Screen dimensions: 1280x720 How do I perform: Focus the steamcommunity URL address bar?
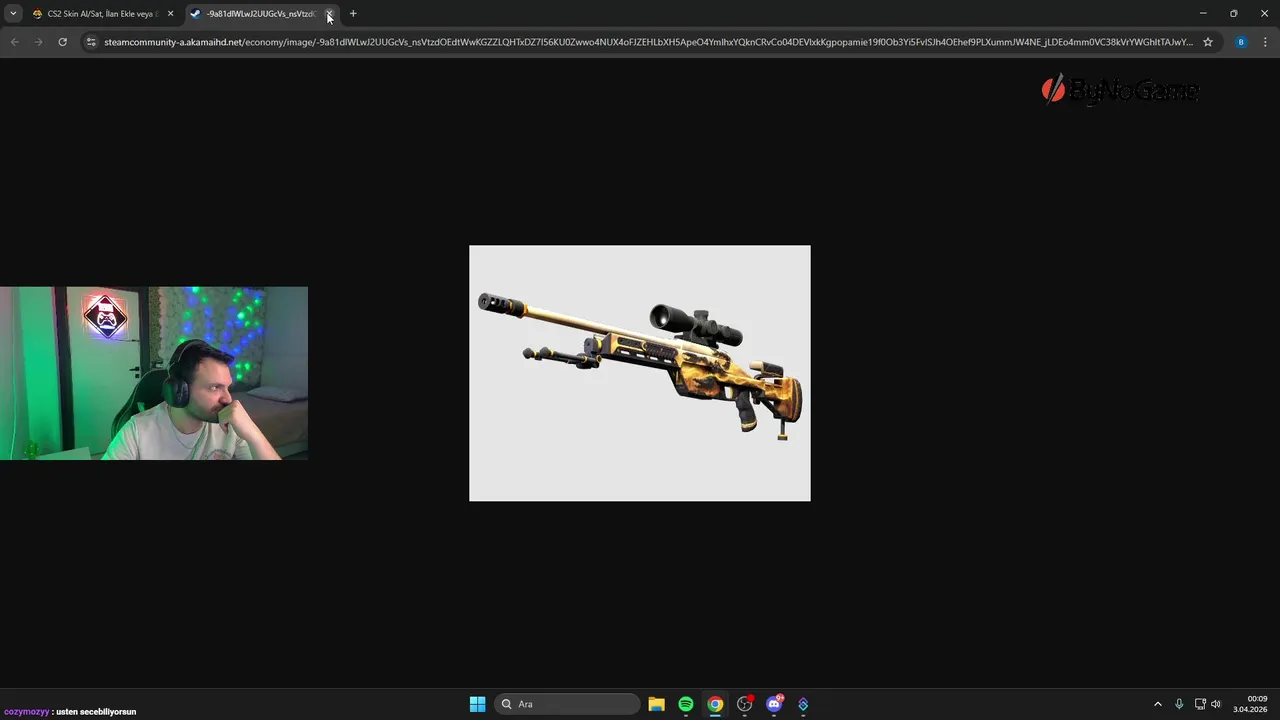coord(648,42)
